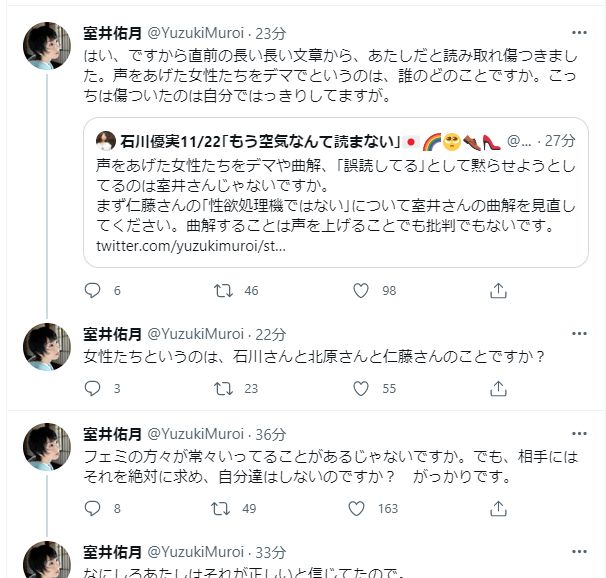Reply to the tweet with 8 replies
This screenshot has height=578, width=606.
(x=93, y=509)
